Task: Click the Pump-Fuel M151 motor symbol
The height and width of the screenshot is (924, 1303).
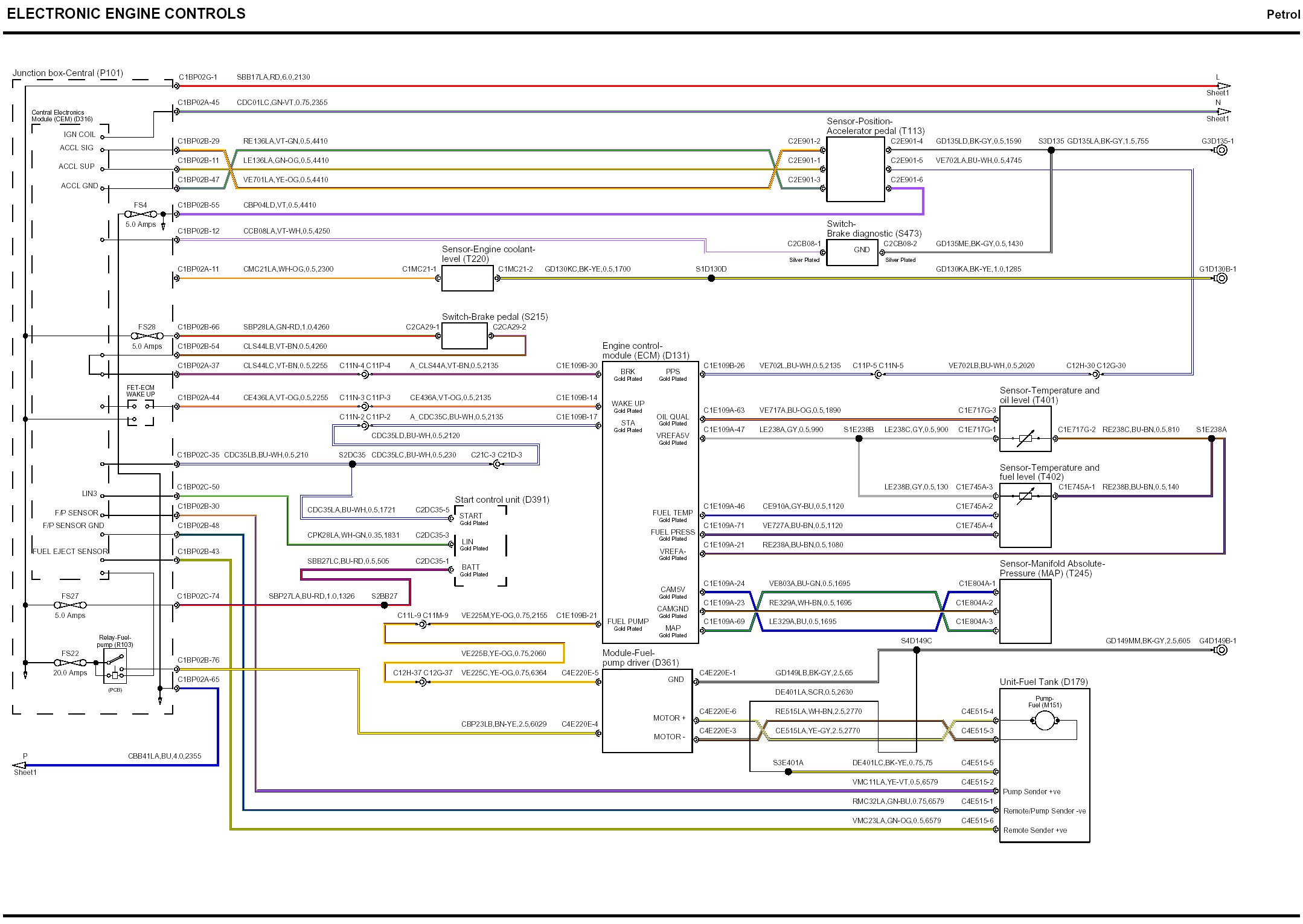Action: coord(1044,721)
